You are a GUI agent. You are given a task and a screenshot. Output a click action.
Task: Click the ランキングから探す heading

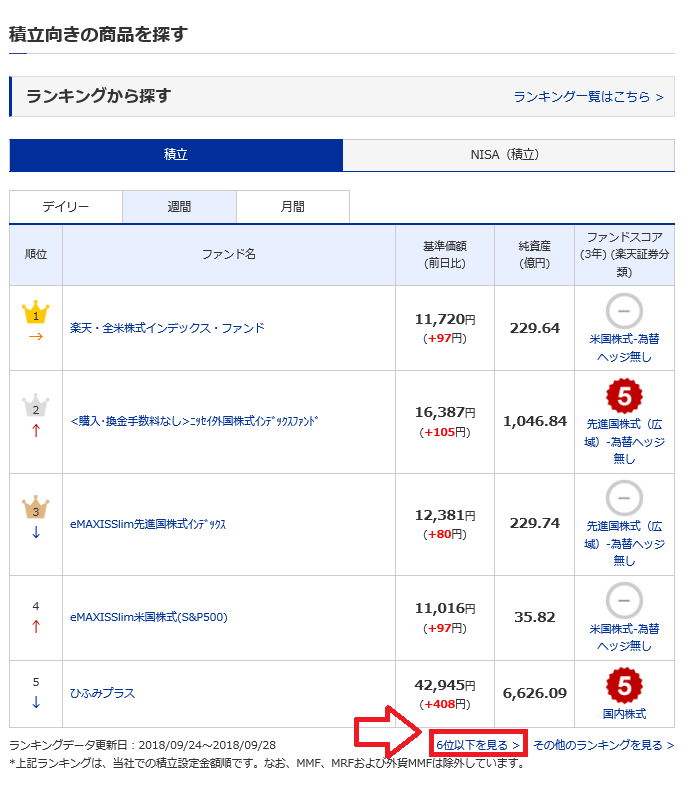pyautogui.click(x=98, y=96)
